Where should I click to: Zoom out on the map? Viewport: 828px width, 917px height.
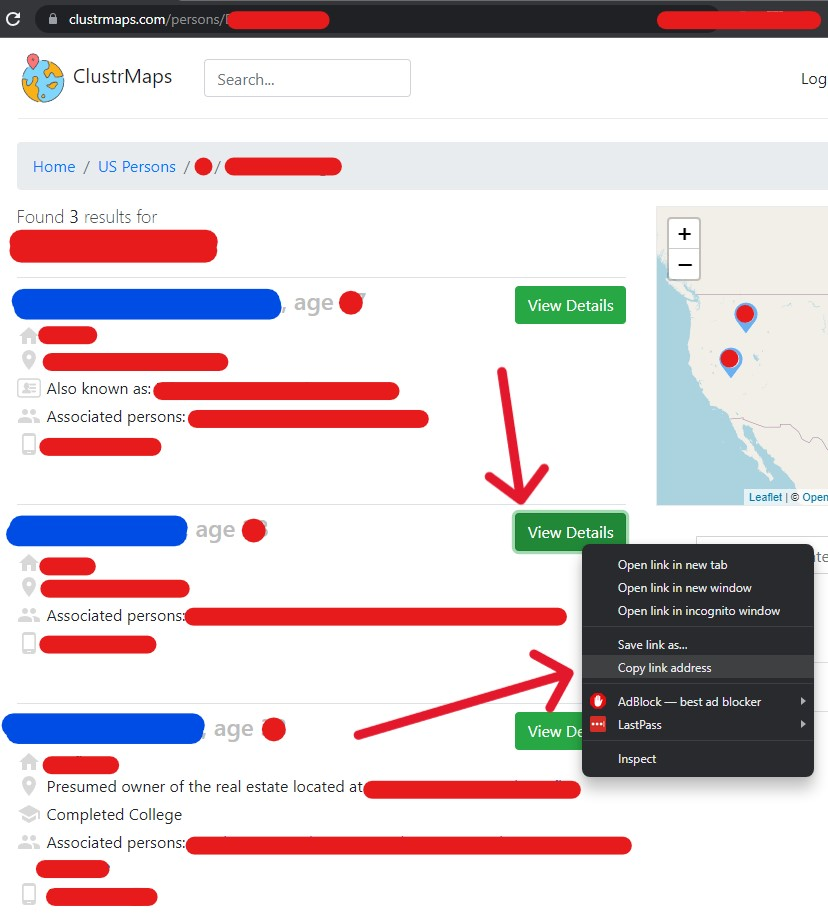tap(684, 265)
